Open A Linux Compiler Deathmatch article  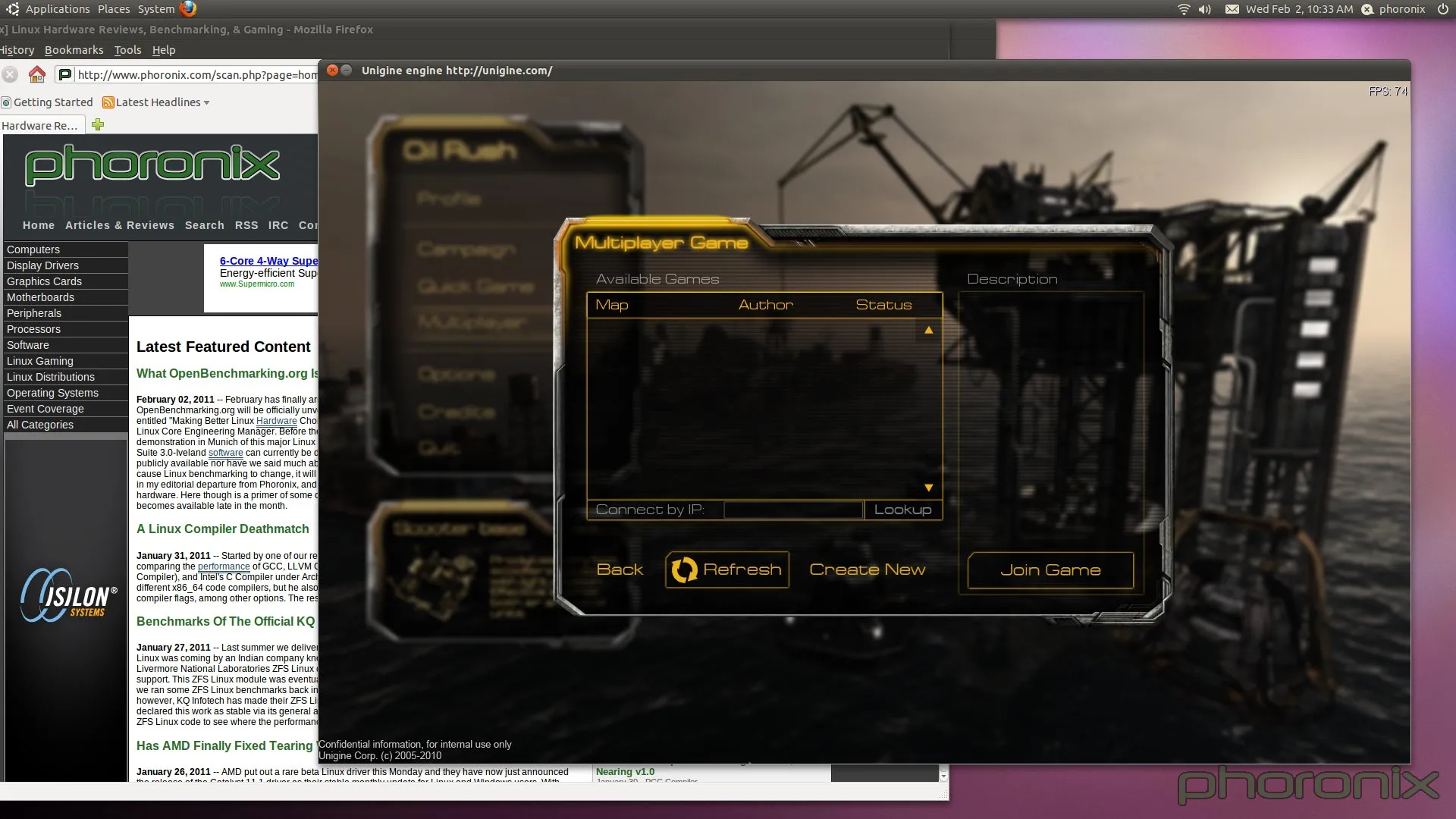223,529
